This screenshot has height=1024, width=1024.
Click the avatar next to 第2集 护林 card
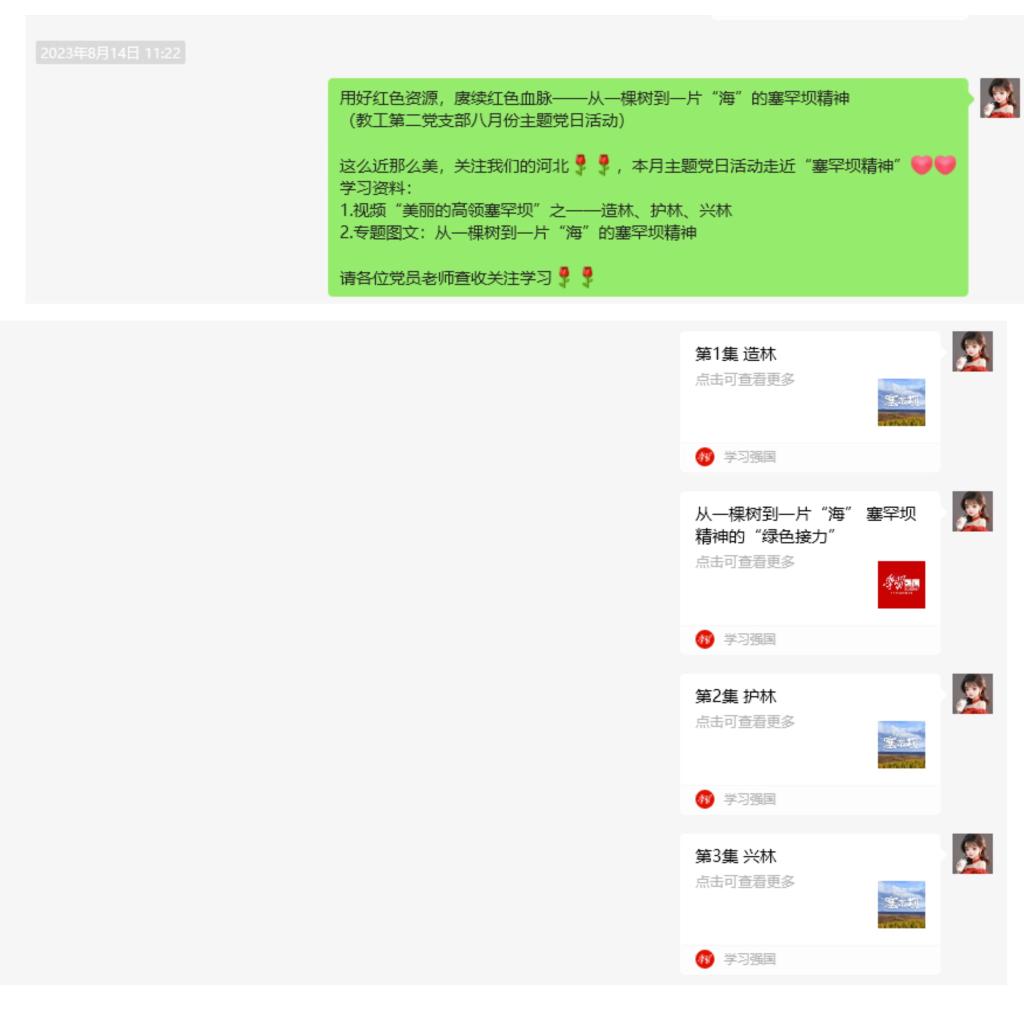[x=972, y=693]
